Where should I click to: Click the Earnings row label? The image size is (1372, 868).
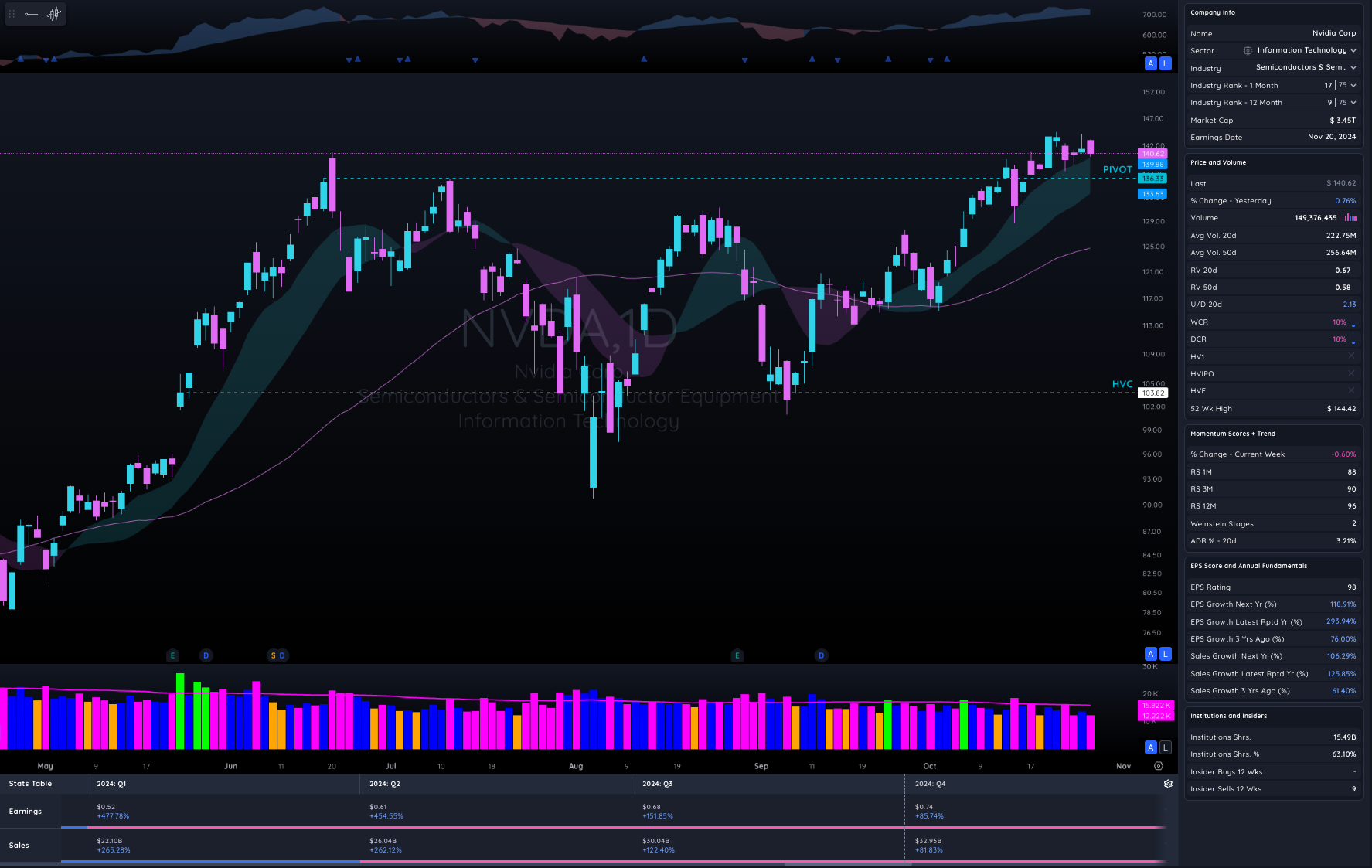26,812
